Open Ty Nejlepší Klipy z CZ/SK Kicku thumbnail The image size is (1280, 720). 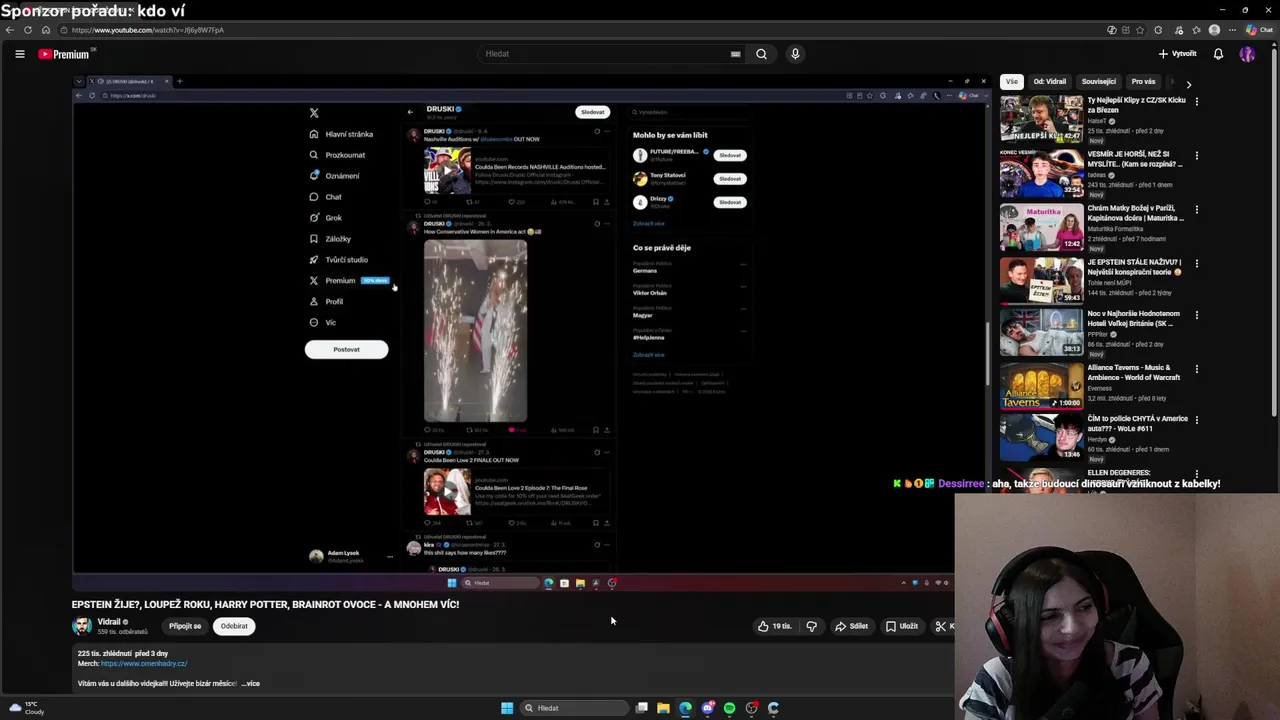tap(1041, 119)
